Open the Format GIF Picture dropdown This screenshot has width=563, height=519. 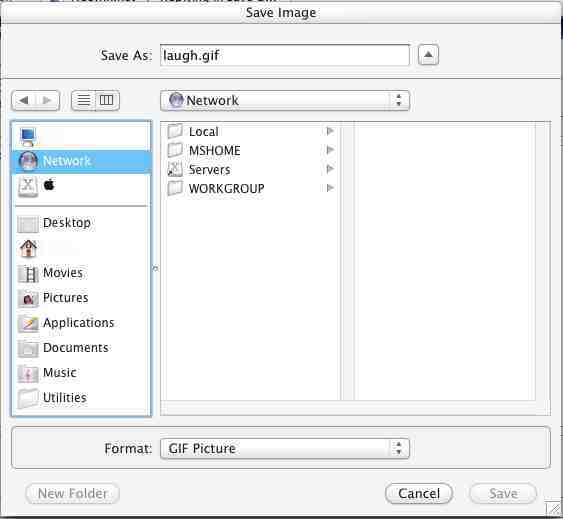click(x=285, y=448)
